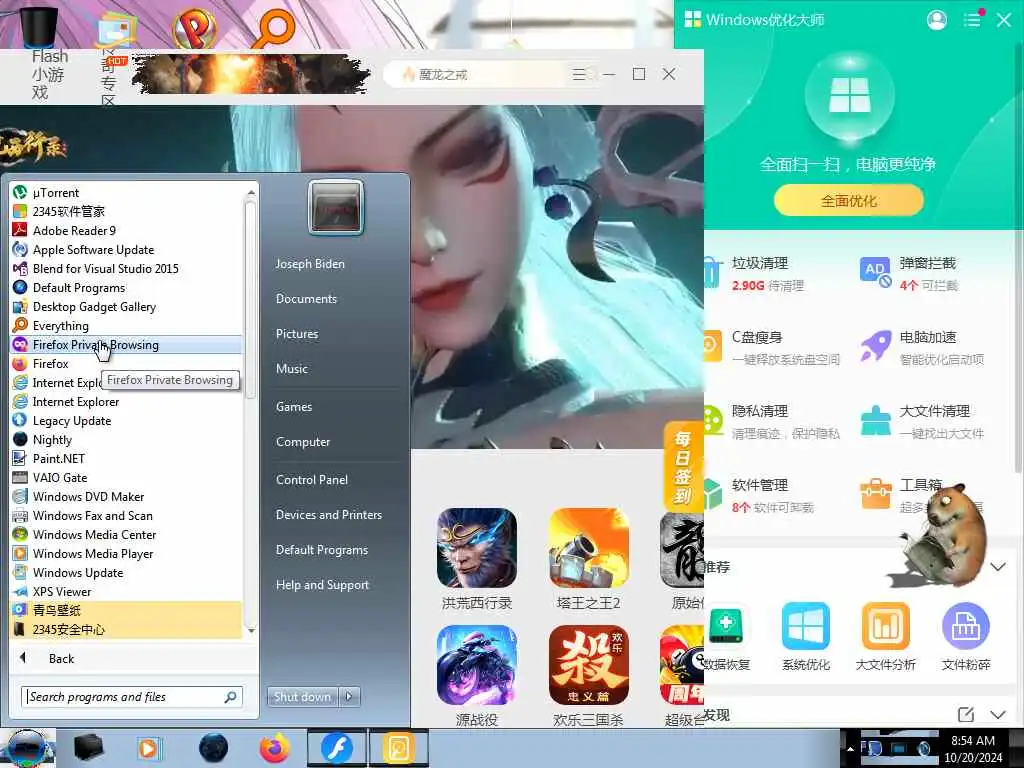Open 青鸟壁纸 entry

click(126, 611)
